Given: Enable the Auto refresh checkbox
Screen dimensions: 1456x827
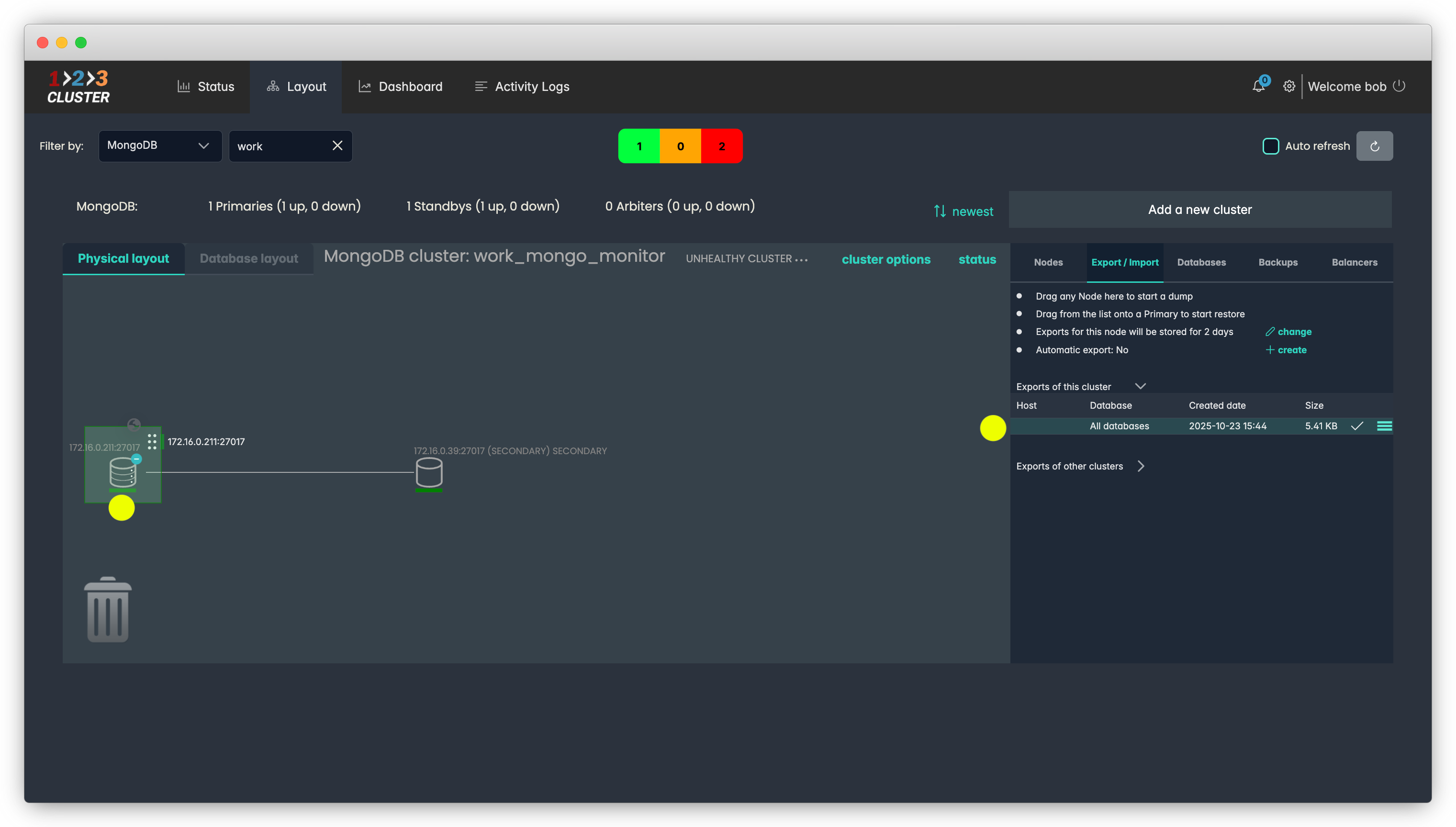Looking at the screenshot, I should 1270,146.
